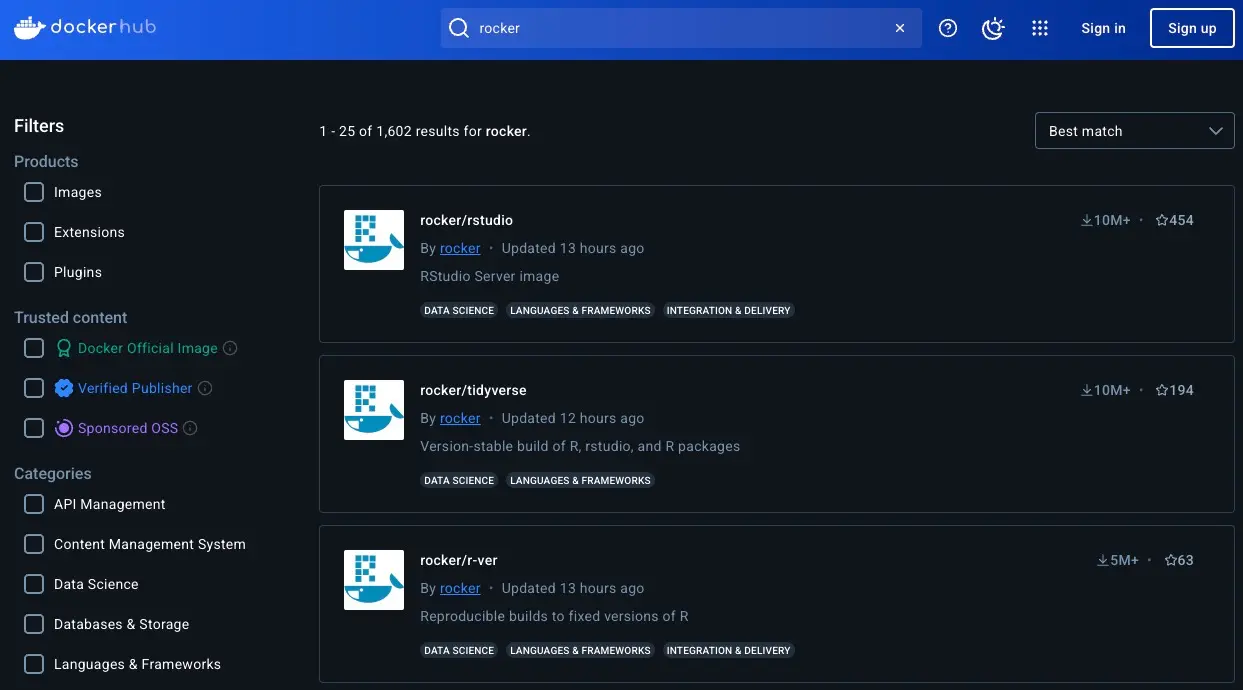Click the star icon on rocker/rstudio

coord(1162,220)
